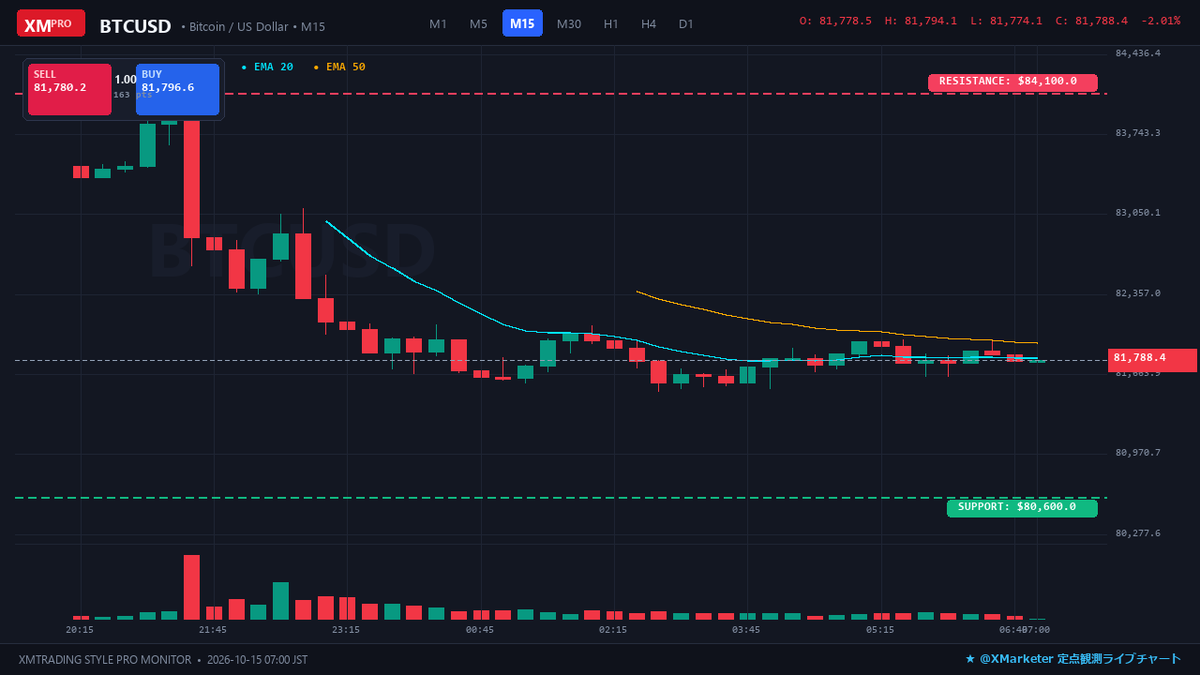Click the XM PRO logo
The height and width of the screenshot is (675, 1200).
click(x=50, y=23)
